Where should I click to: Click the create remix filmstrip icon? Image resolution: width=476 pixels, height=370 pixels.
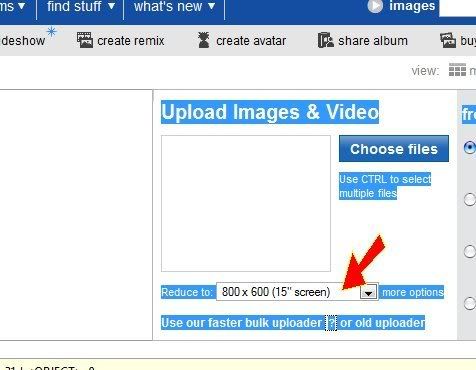click(85, 40)
